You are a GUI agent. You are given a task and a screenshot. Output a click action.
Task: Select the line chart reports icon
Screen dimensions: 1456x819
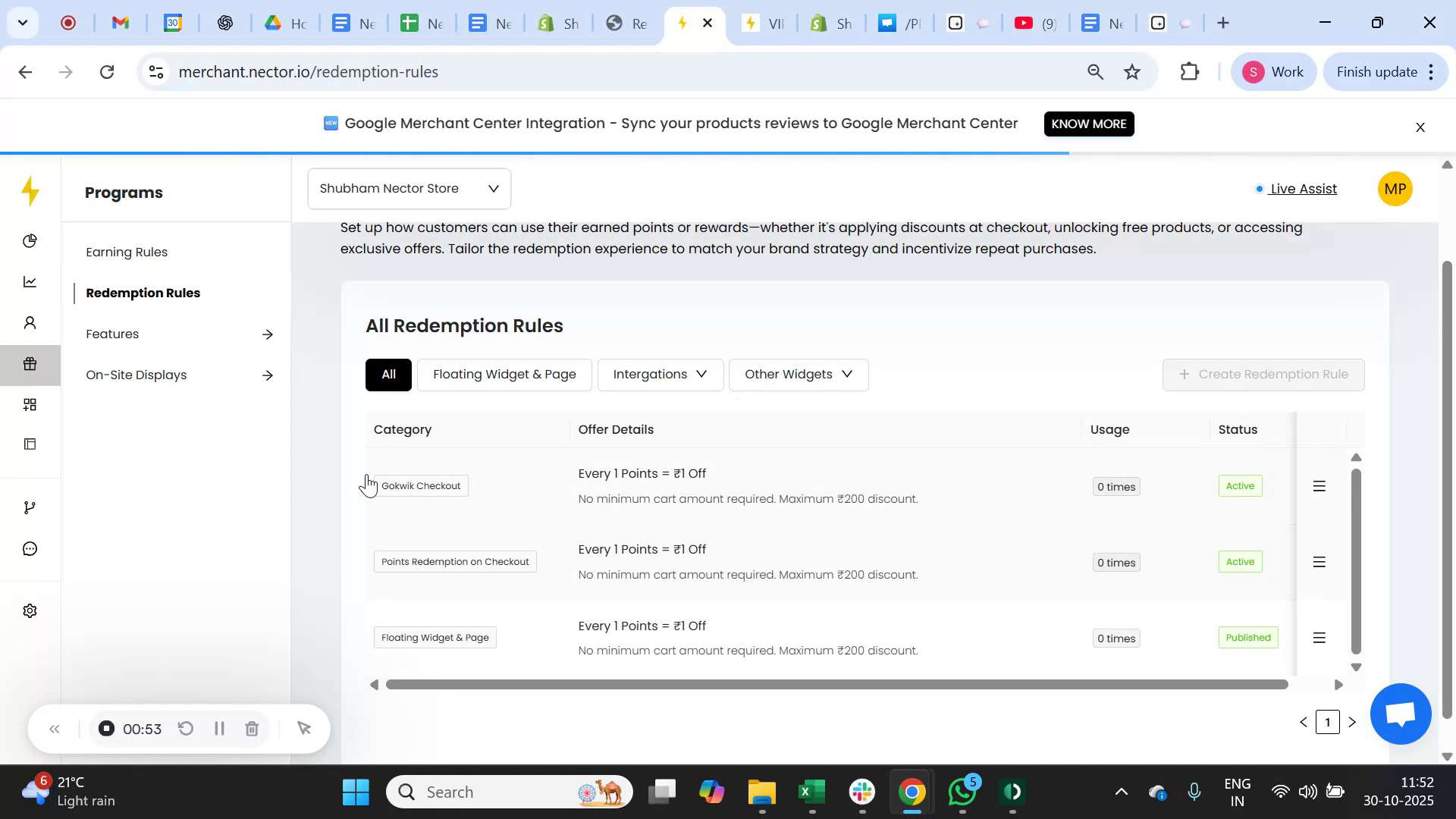point(30,281)
